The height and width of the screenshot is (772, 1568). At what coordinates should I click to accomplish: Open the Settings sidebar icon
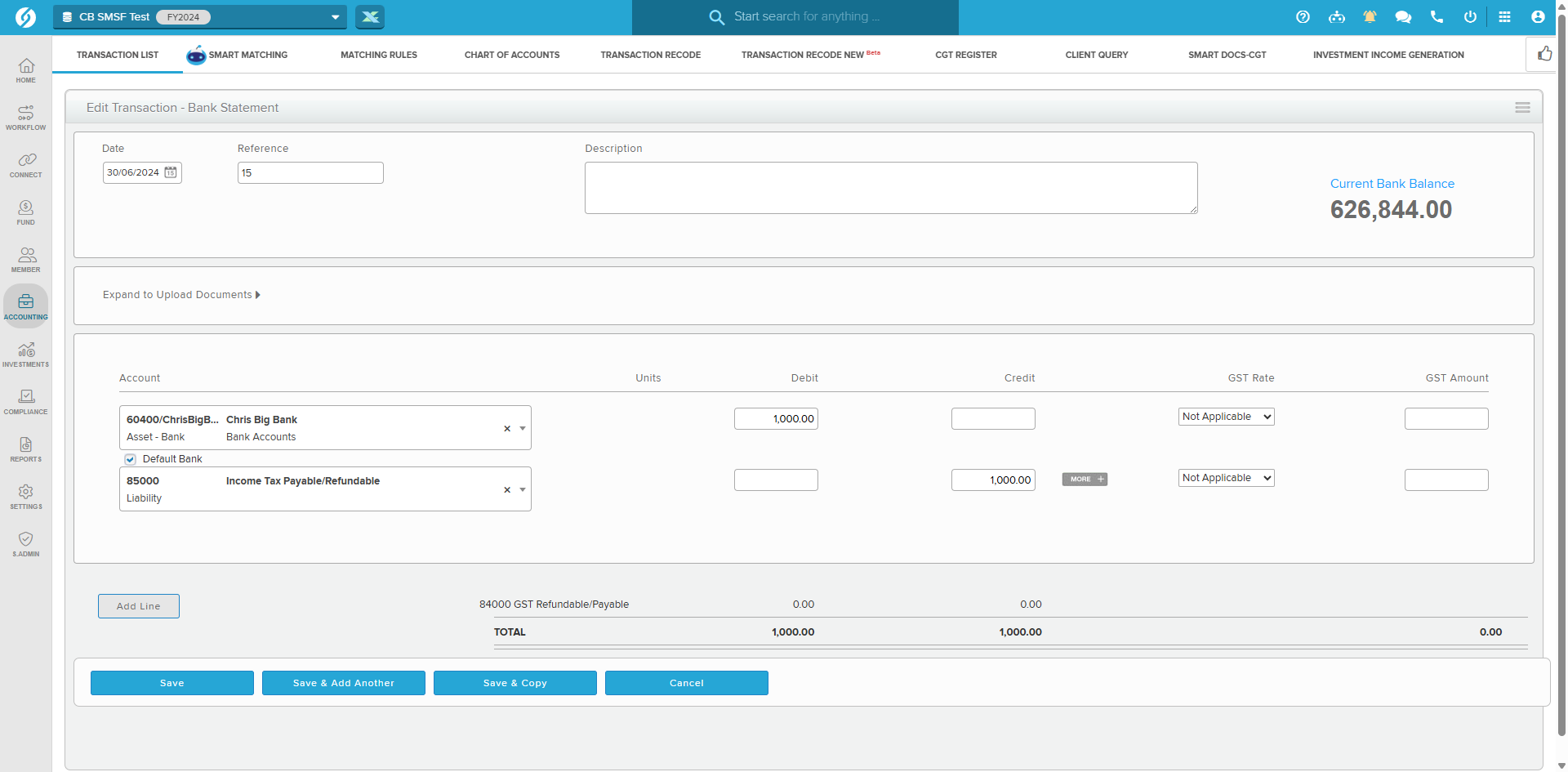click(25, 497)
